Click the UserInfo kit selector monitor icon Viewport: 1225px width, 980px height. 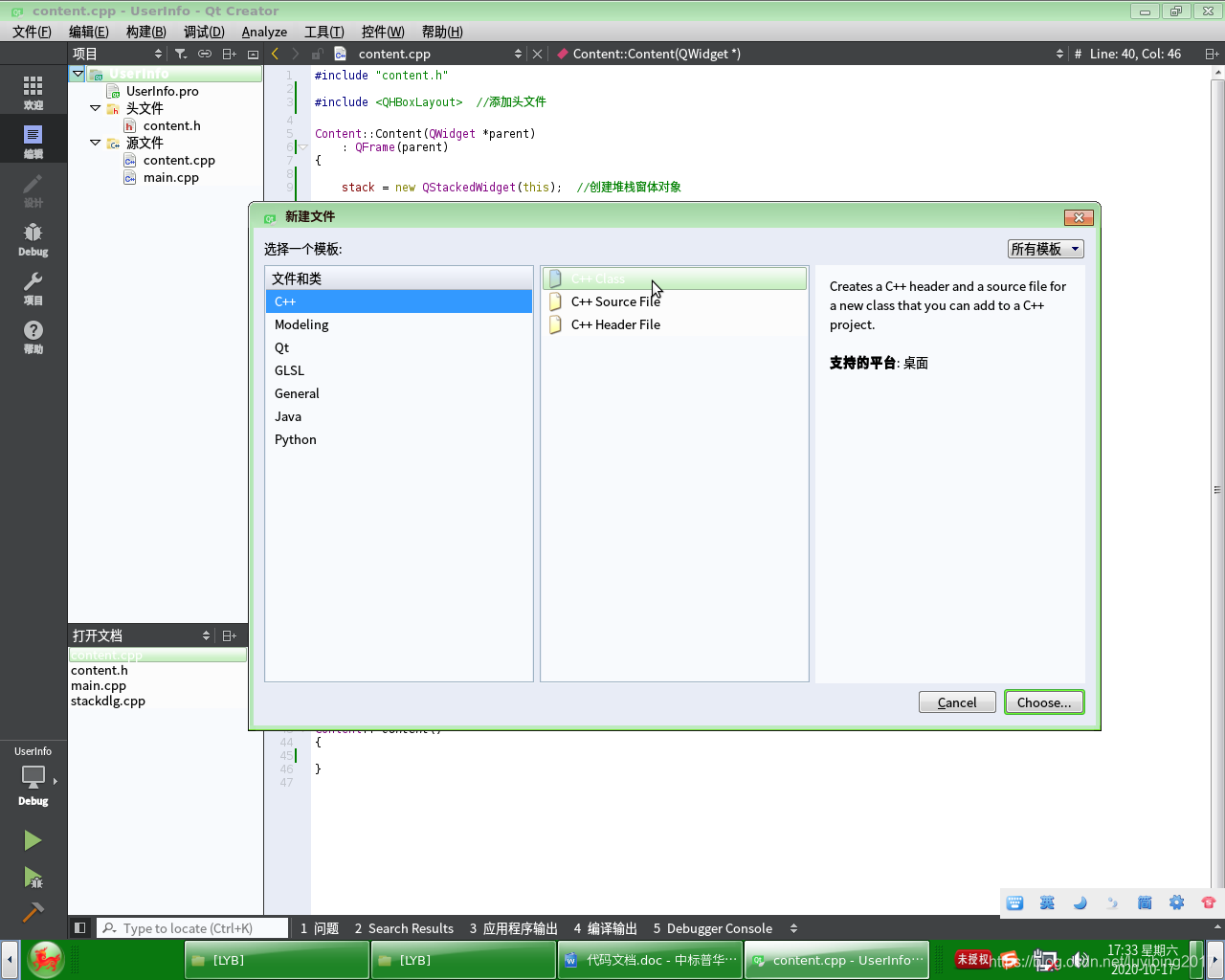click(x=33, y=777)
